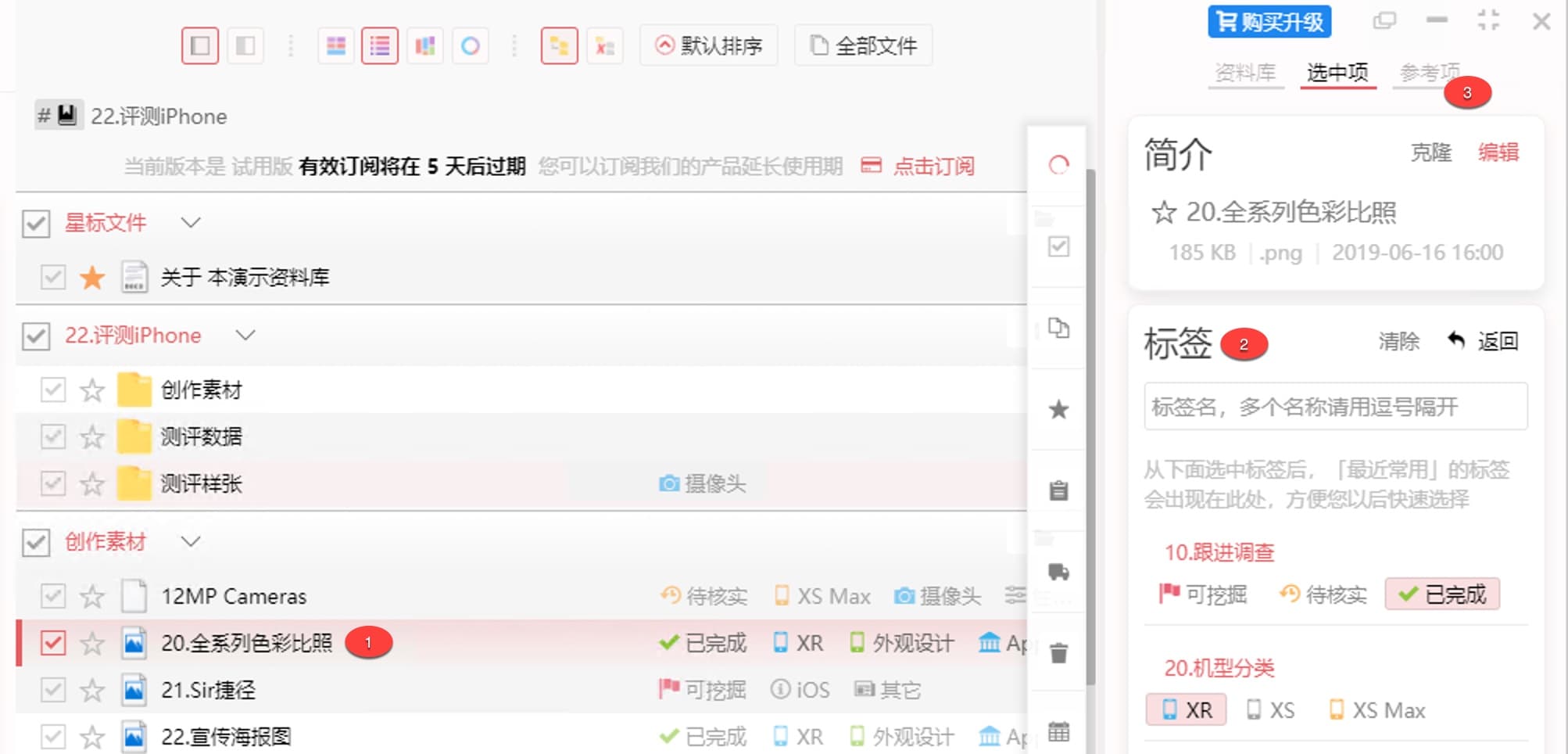Viewport: 1568px width, 754px height.
Task: Click the 10.跟进调查 tag group heading
Action: click(1219, 553)
